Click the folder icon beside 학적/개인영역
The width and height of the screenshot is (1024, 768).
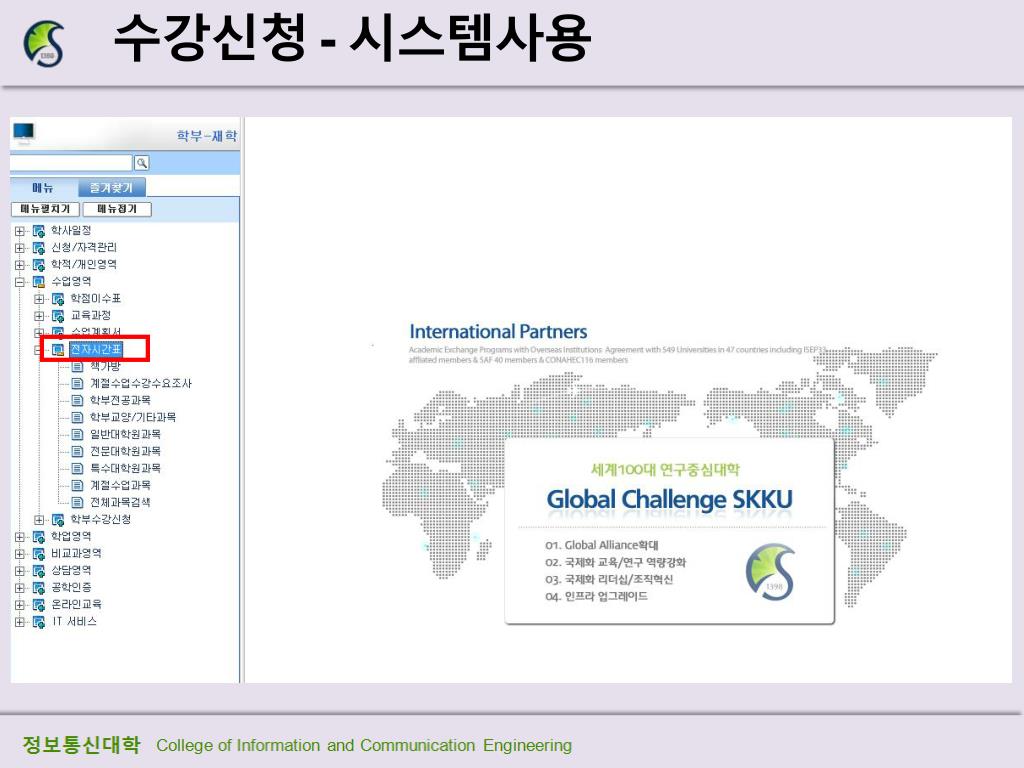39,264
